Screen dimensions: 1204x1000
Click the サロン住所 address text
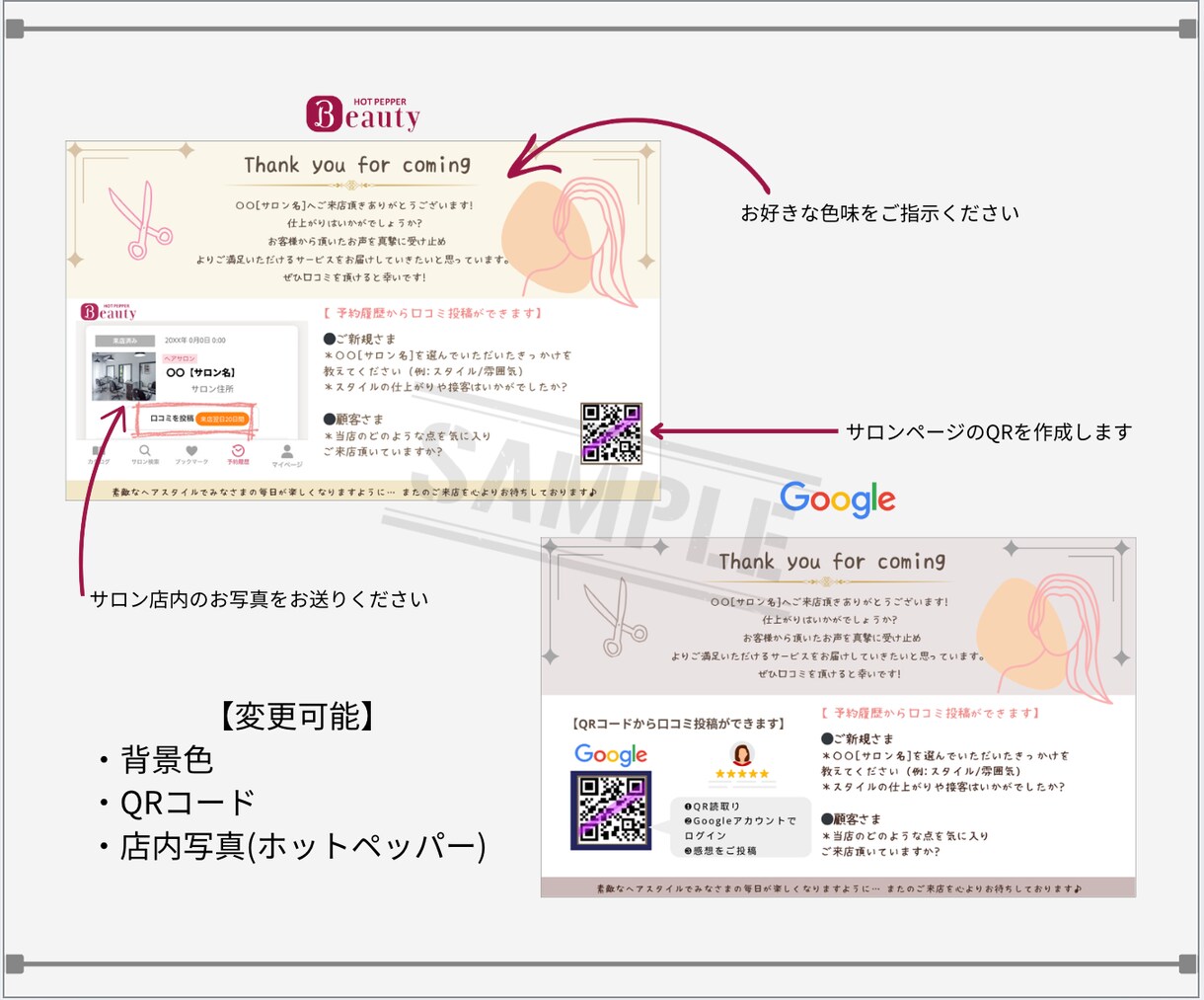point(212,389)
